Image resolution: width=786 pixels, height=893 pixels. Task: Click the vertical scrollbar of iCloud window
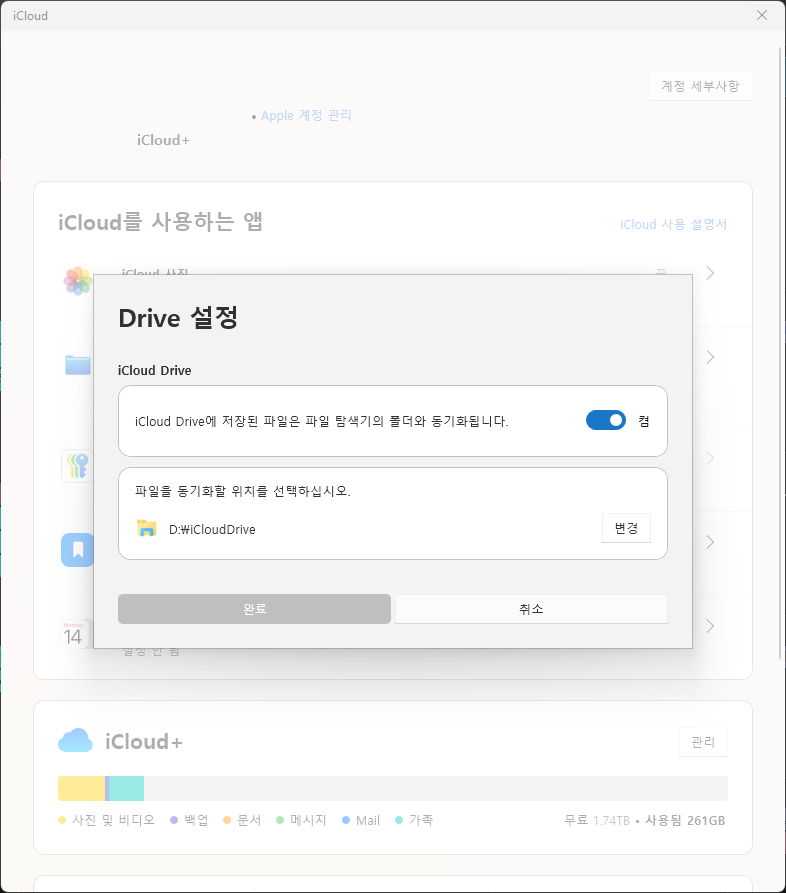point(780,353)
